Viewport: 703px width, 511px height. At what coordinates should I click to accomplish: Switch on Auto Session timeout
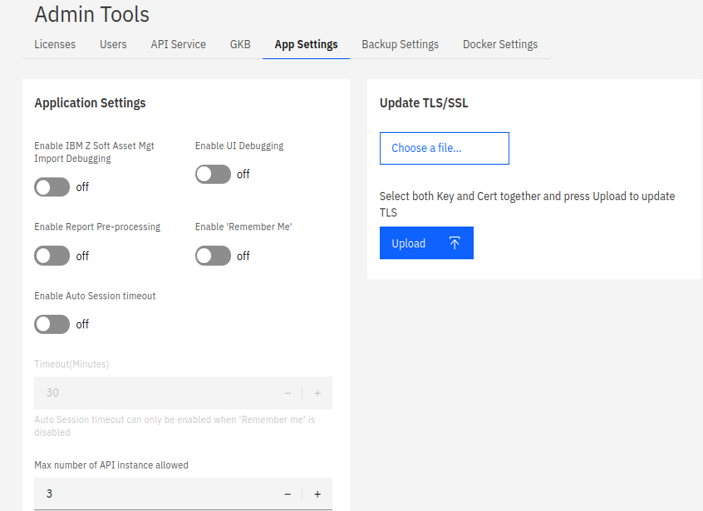click(52, 324)
